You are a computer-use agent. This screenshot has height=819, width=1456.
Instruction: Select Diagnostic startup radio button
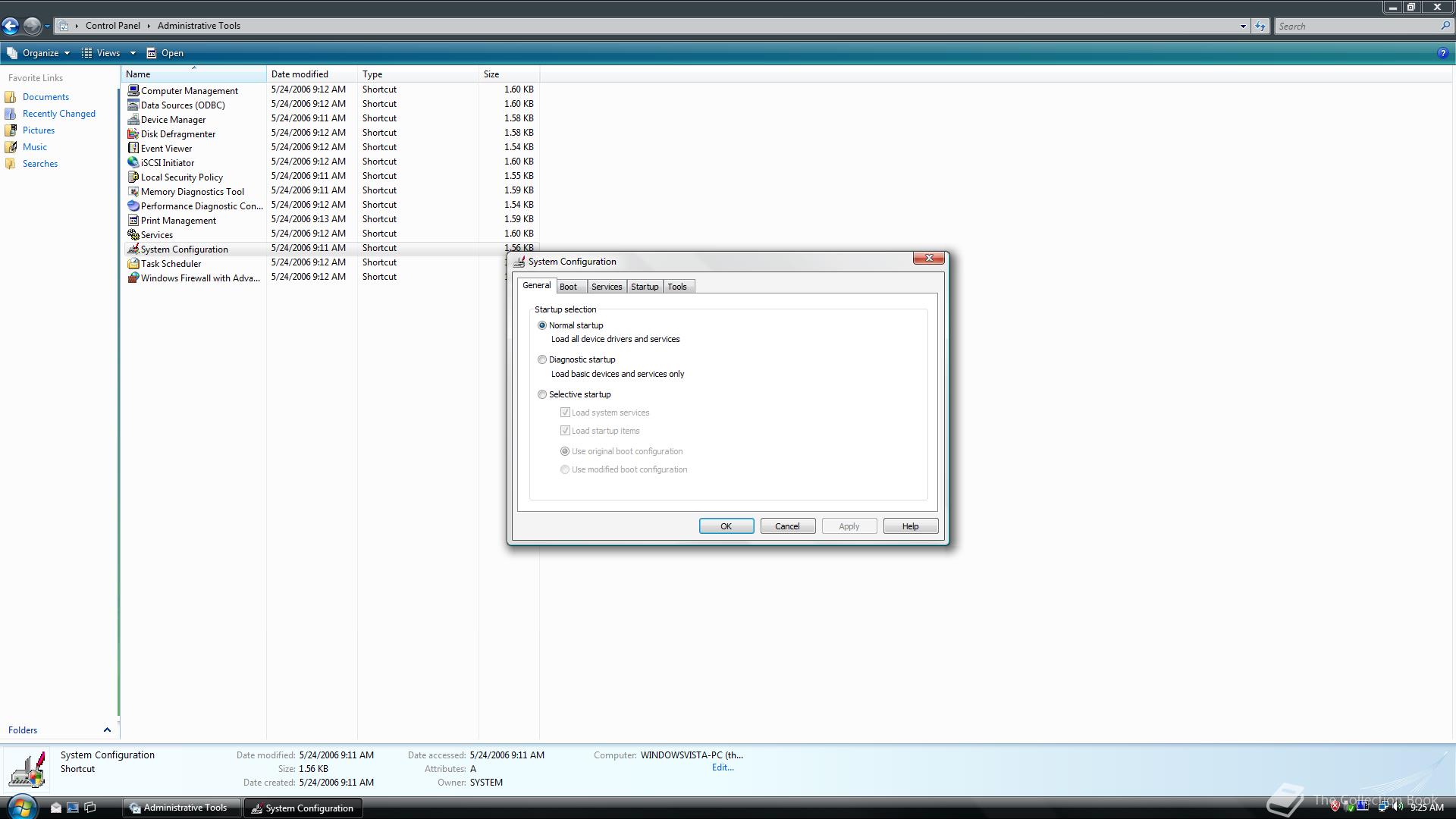click(542, 359)
